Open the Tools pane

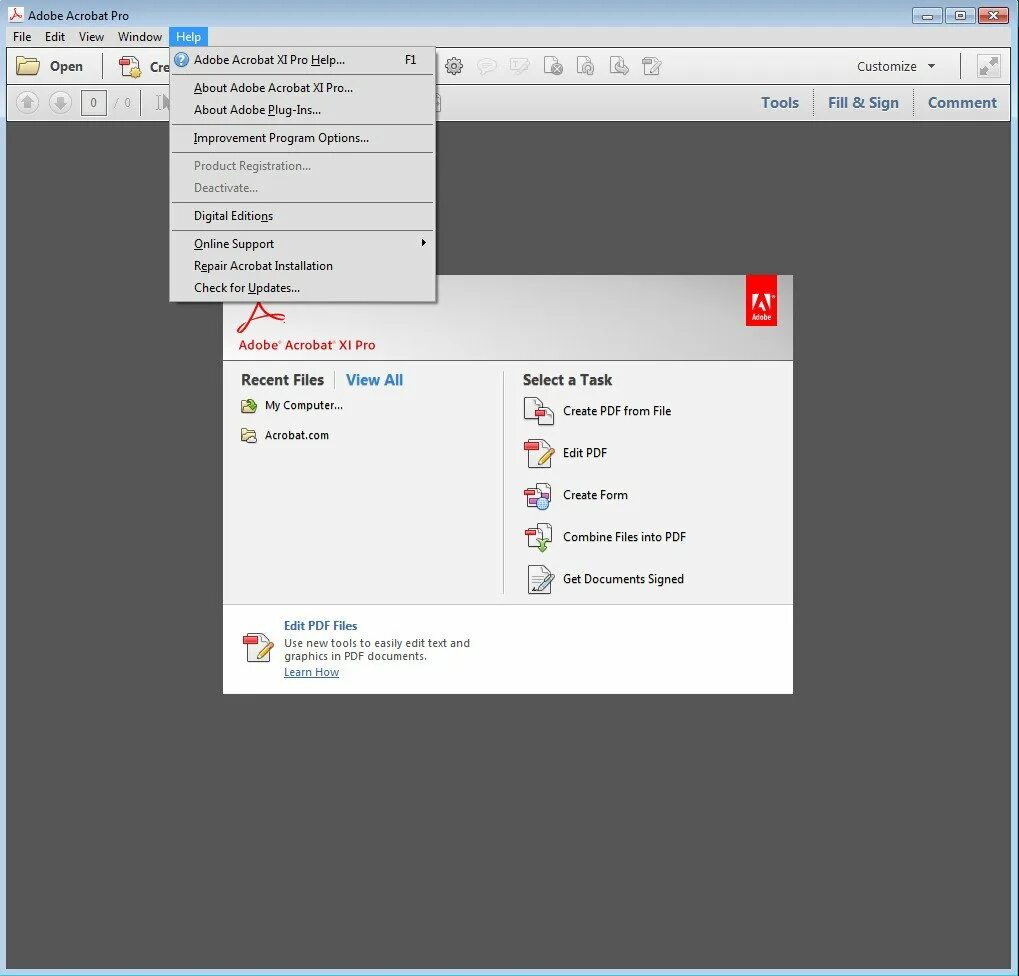780,103
